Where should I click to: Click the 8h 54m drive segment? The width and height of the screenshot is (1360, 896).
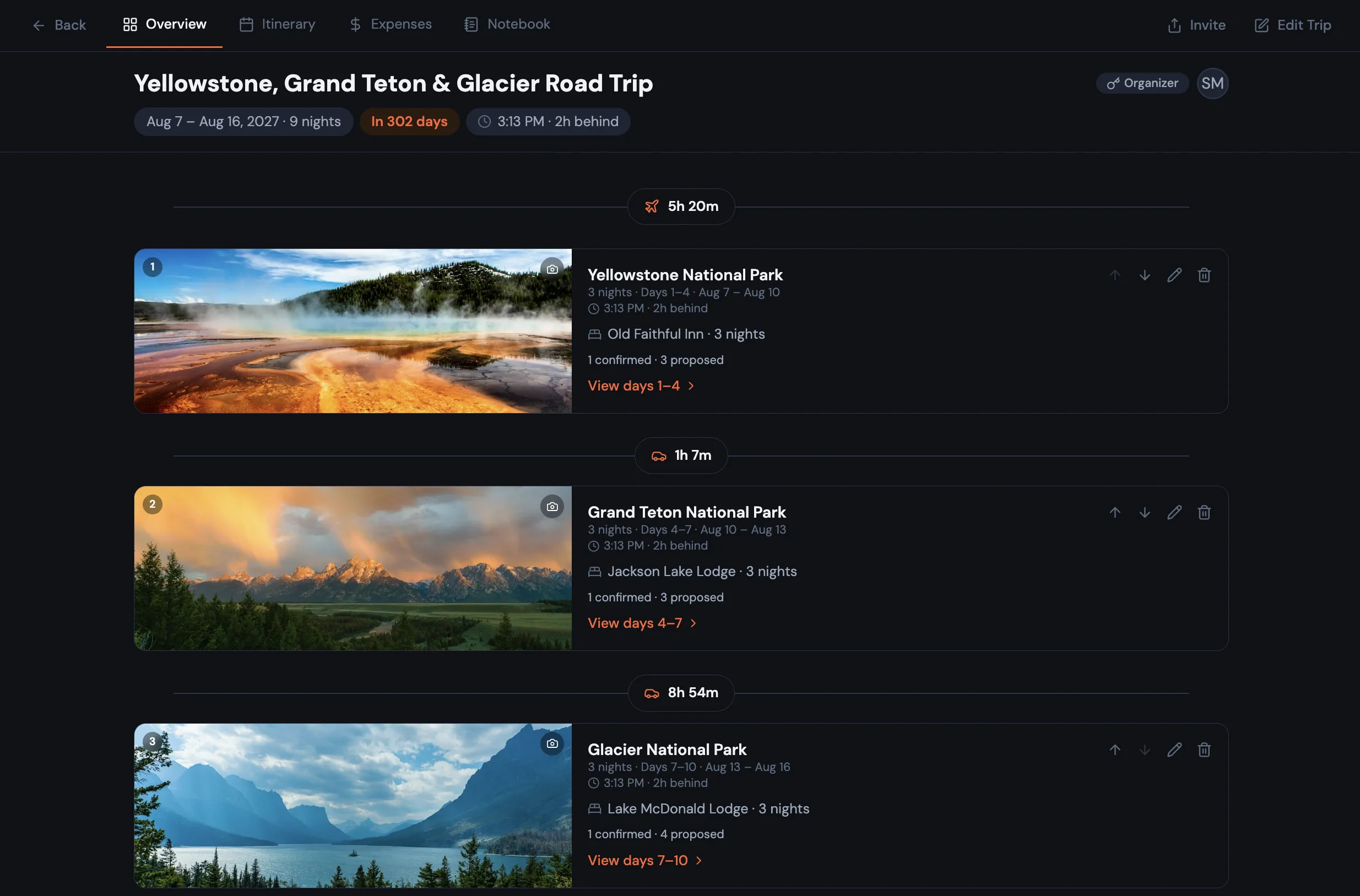(681, 693)
